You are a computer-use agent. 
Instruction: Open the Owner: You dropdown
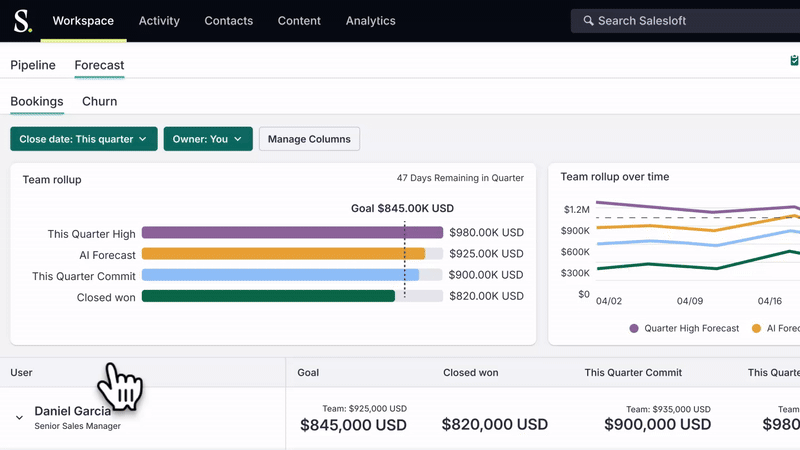click(208, 139)
